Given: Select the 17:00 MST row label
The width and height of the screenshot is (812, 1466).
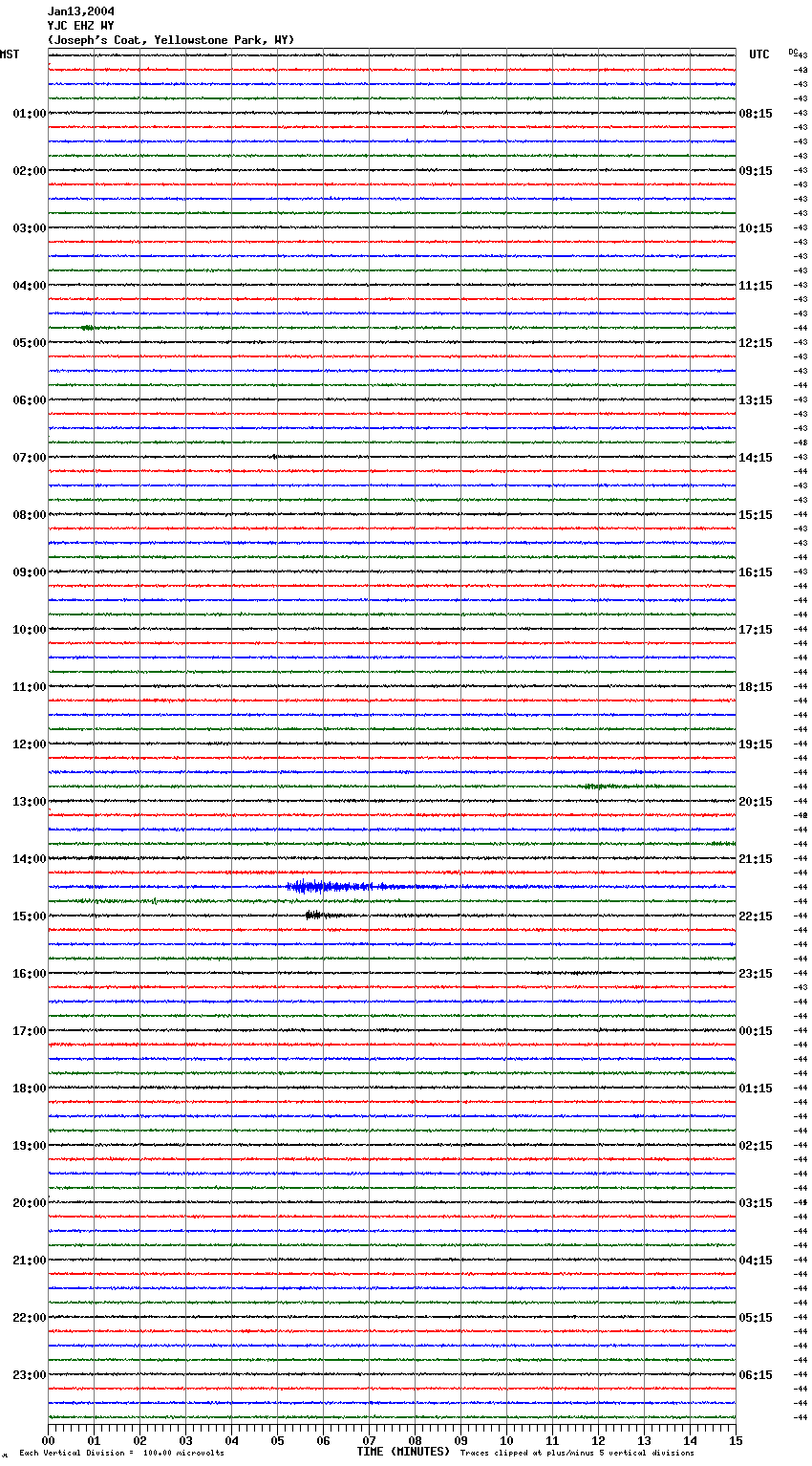Looking at the screenshot, I should (30, 1031).
